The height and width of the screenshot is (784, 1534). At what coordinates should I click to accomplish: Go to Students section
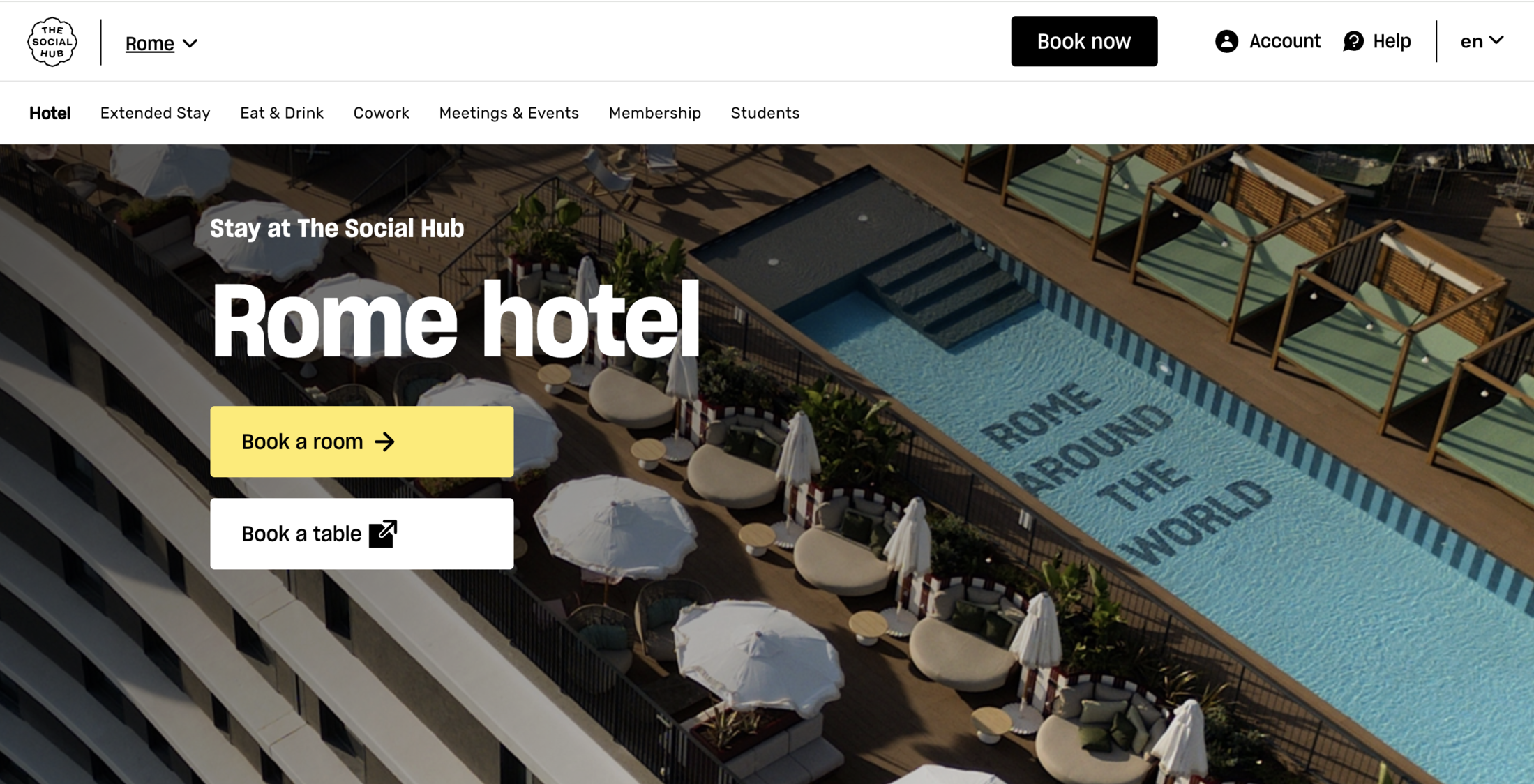coord(765,113)
